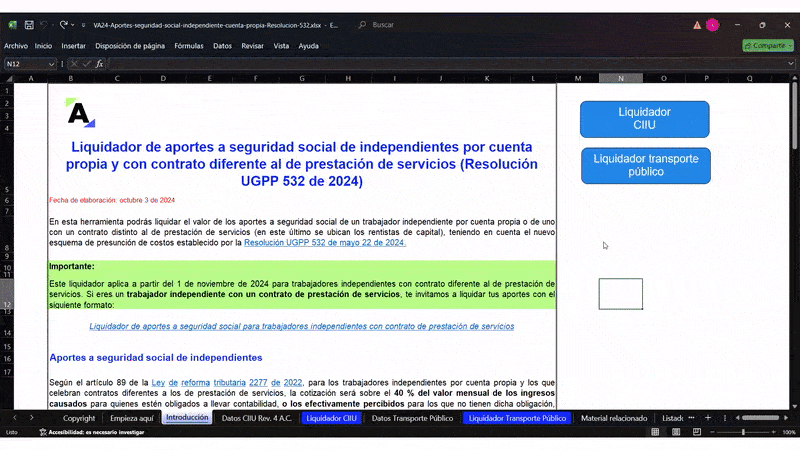Expand the Compartir button dropdown
This screenshot has height=450, width=800.
[789, 45]
